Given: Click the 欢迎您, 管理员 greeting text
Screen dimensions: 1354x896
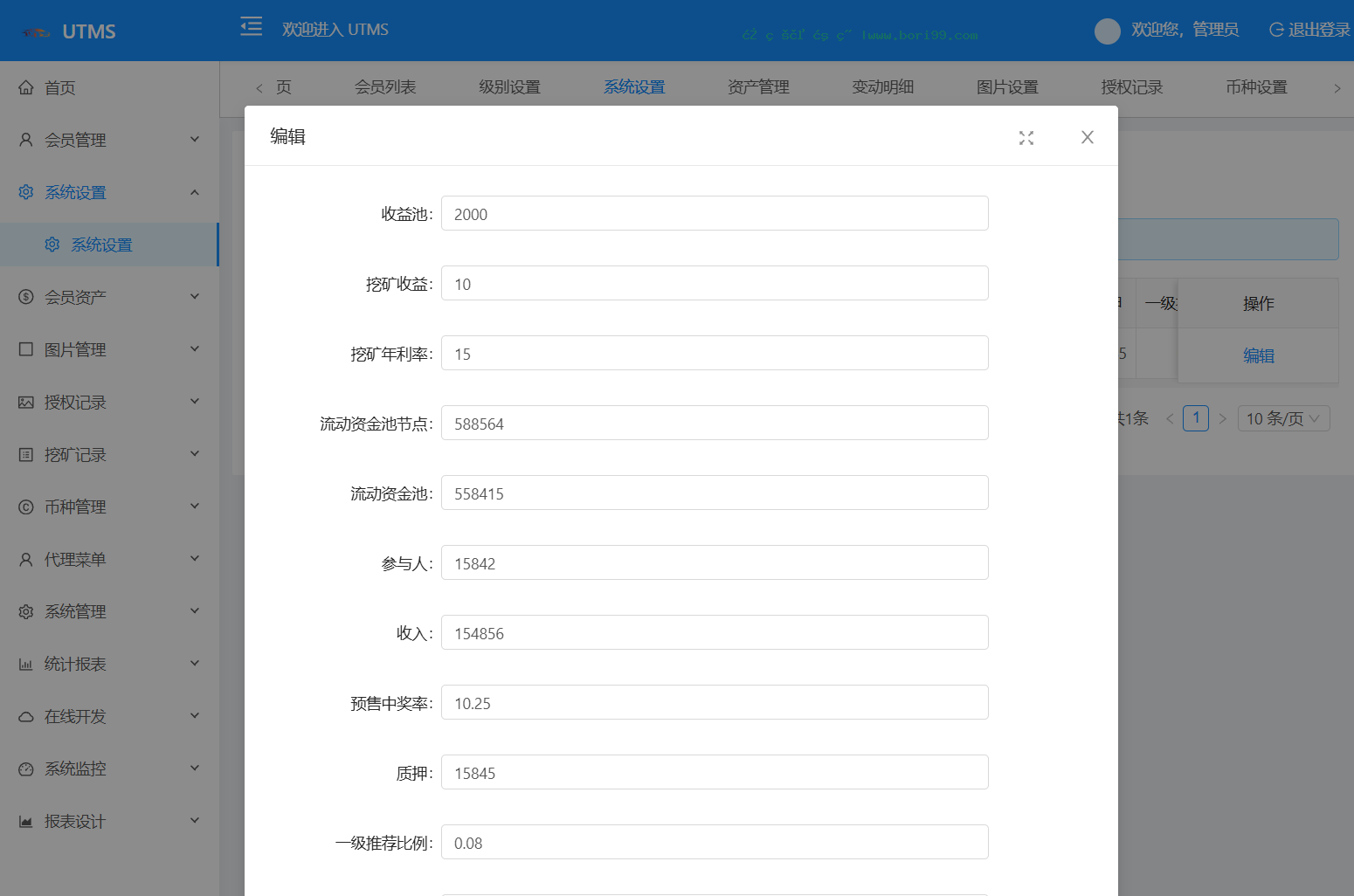Looking at the screenshot, I should pos(1185,30).
